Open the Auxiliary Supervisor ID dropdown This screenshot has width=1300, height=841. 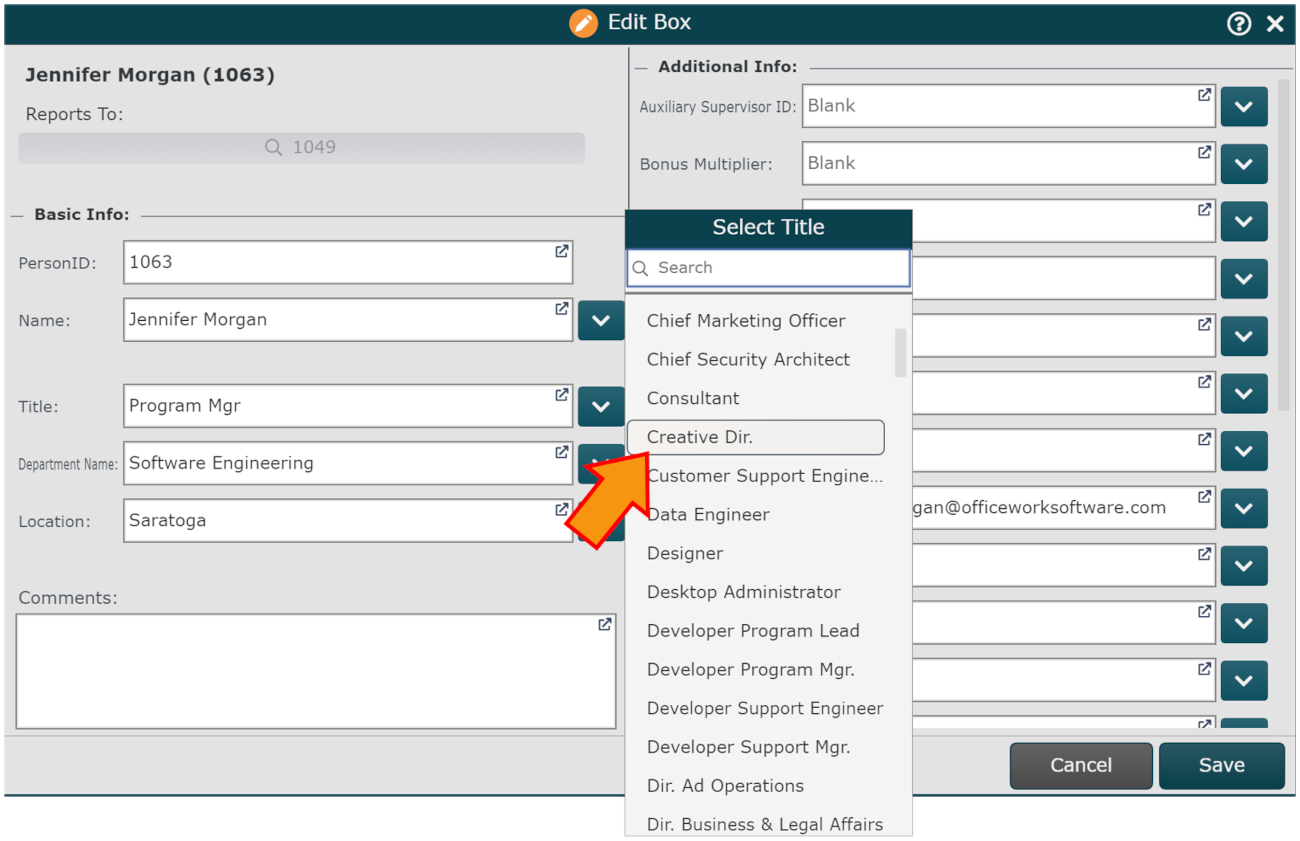point(1244,106)
